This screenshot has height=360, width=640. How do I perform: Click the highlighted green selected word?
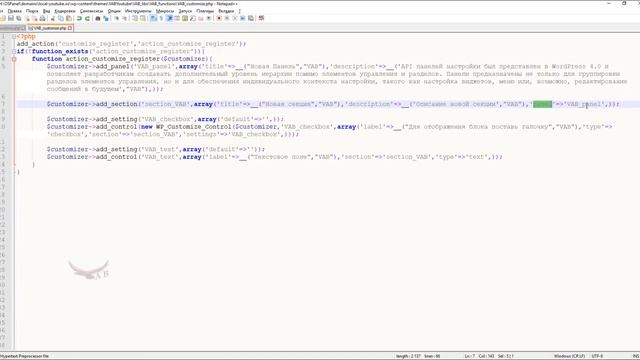[x=542, y=104]
